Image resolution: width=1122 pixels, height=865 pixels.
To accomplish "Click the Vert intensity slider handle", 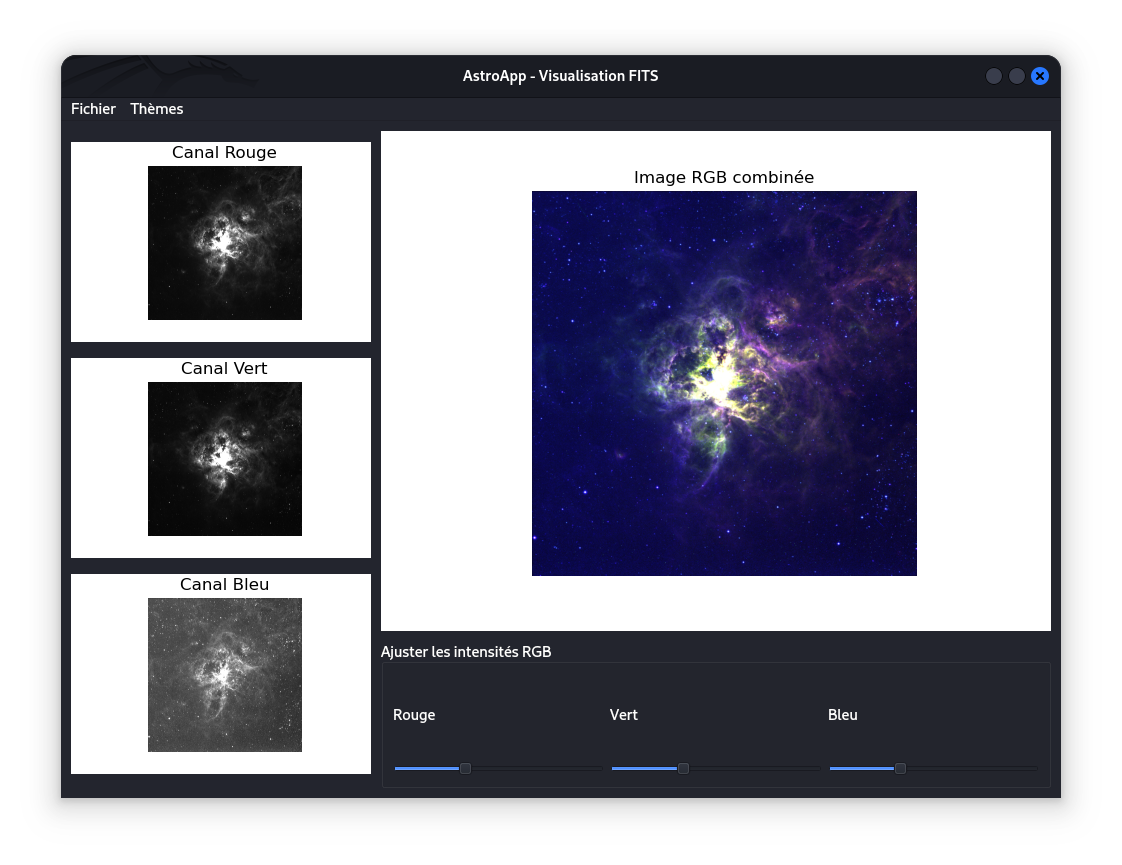I will coord(683,768).
